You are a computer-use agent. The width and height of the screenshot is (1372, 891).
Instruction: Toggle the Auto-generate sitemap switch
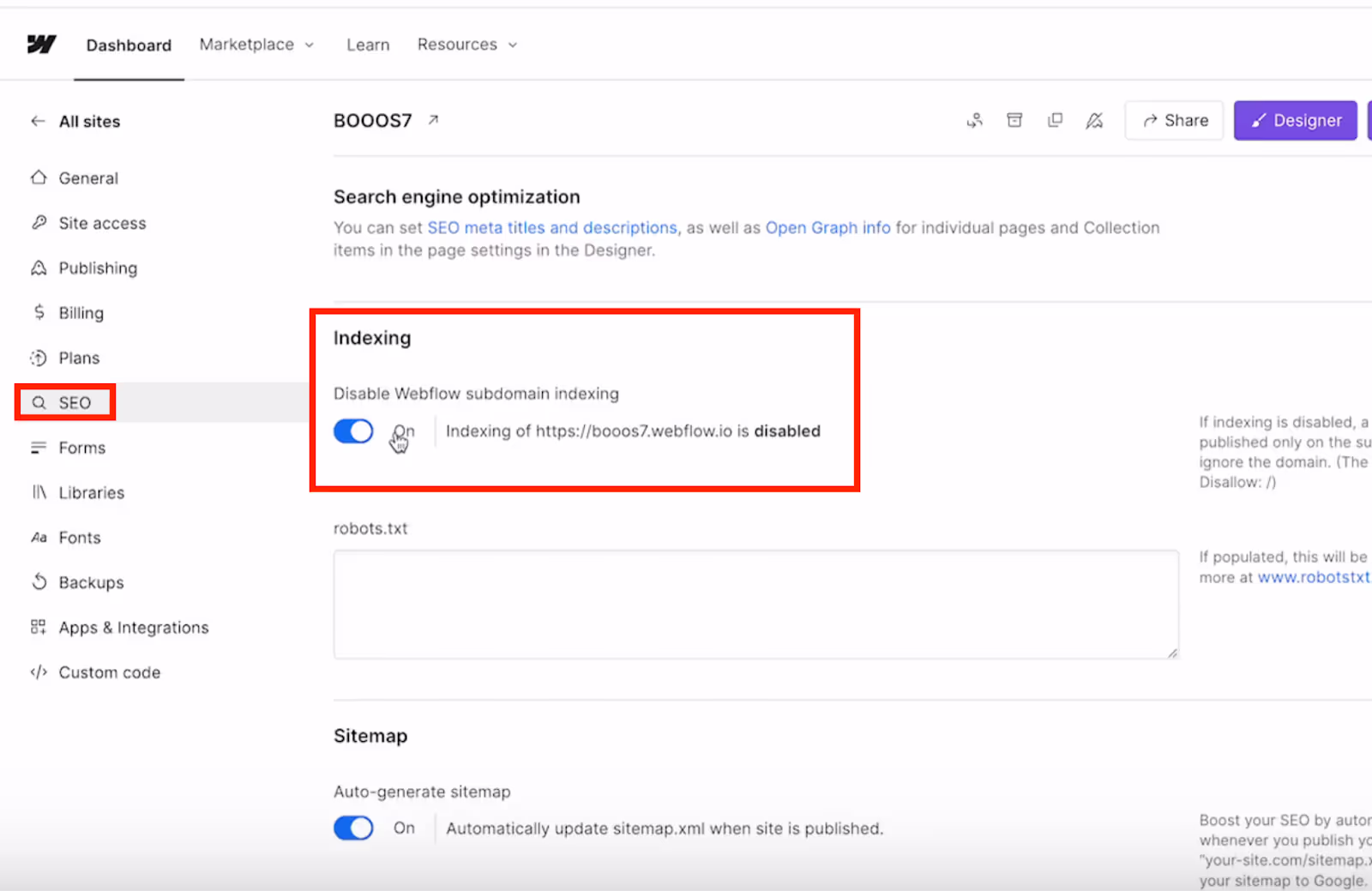[353, 828]
